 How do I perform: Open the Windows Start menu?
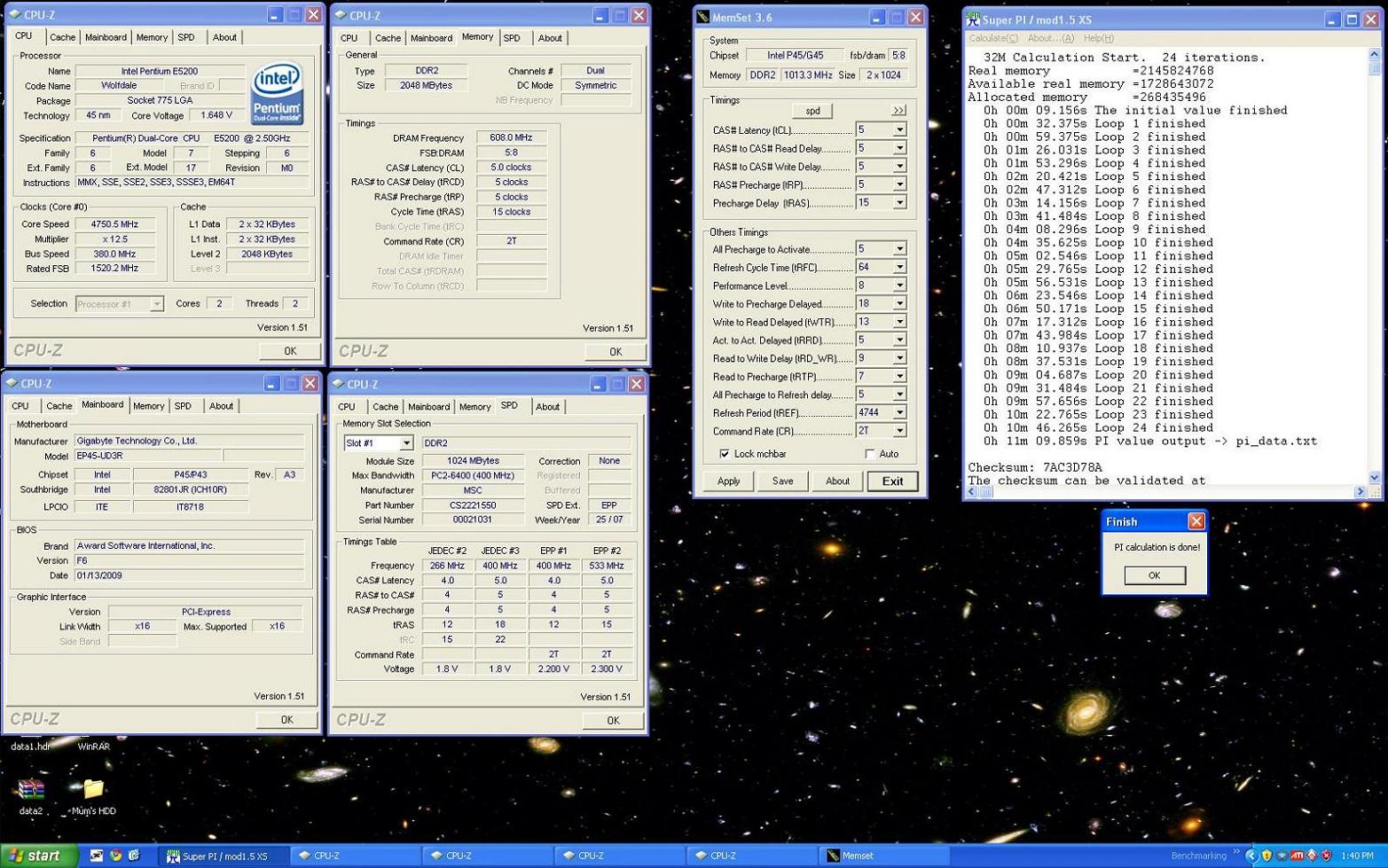coord(37,856)
